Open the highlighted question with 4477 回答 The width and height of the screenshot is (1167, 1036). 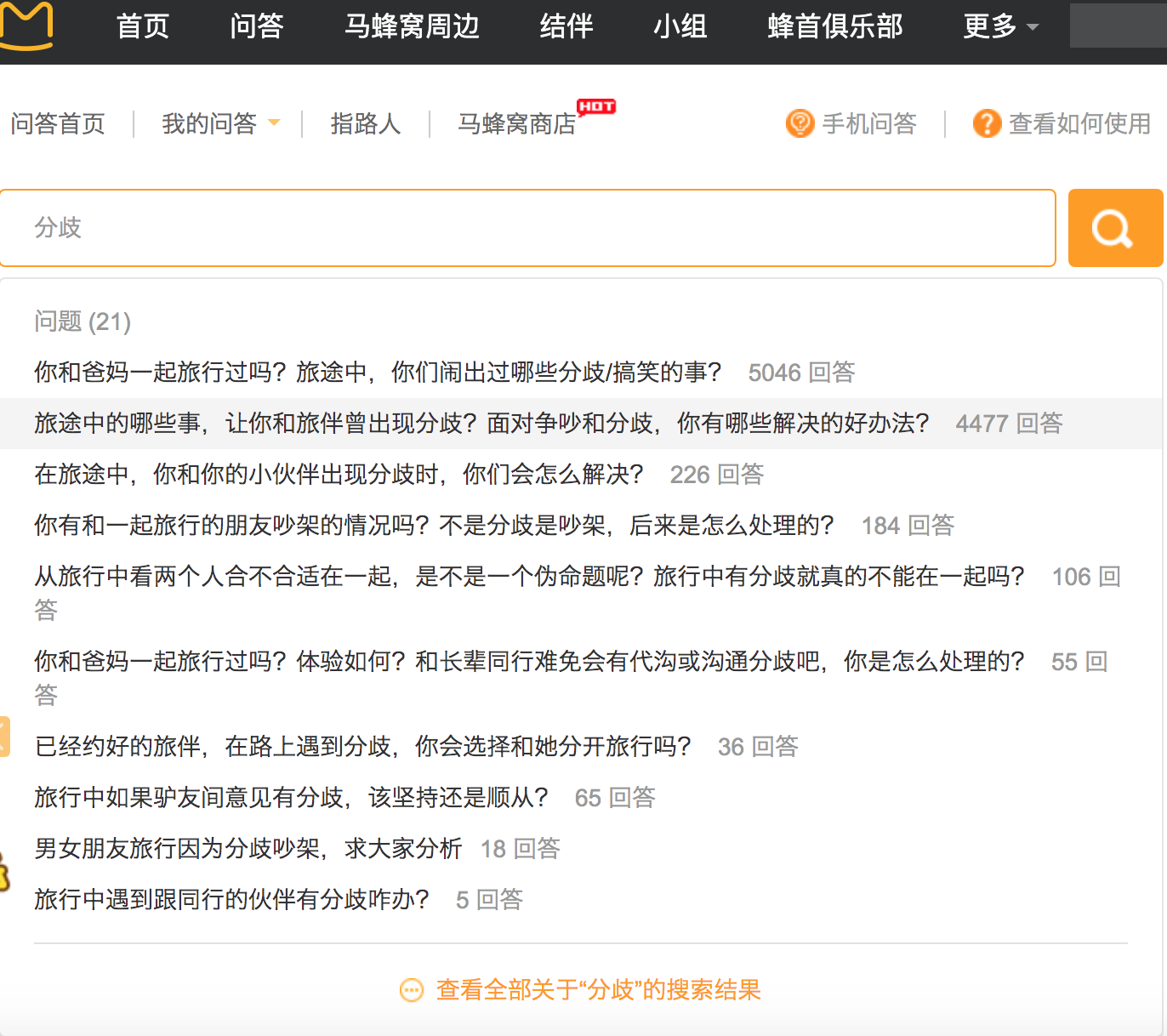click(x=481, y=424)
